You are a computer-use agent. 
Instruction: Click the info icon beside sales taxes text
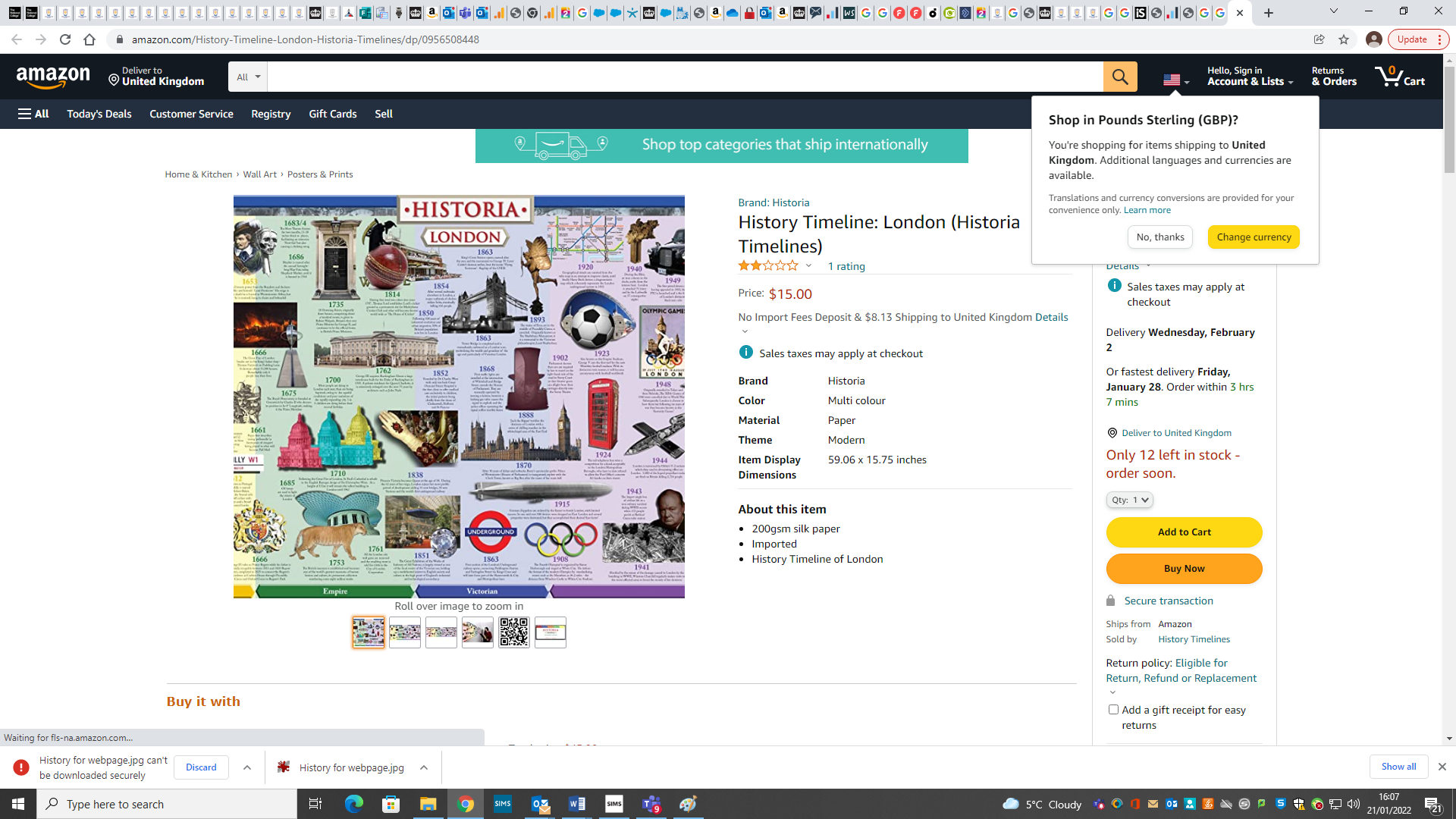coord(746,353)
